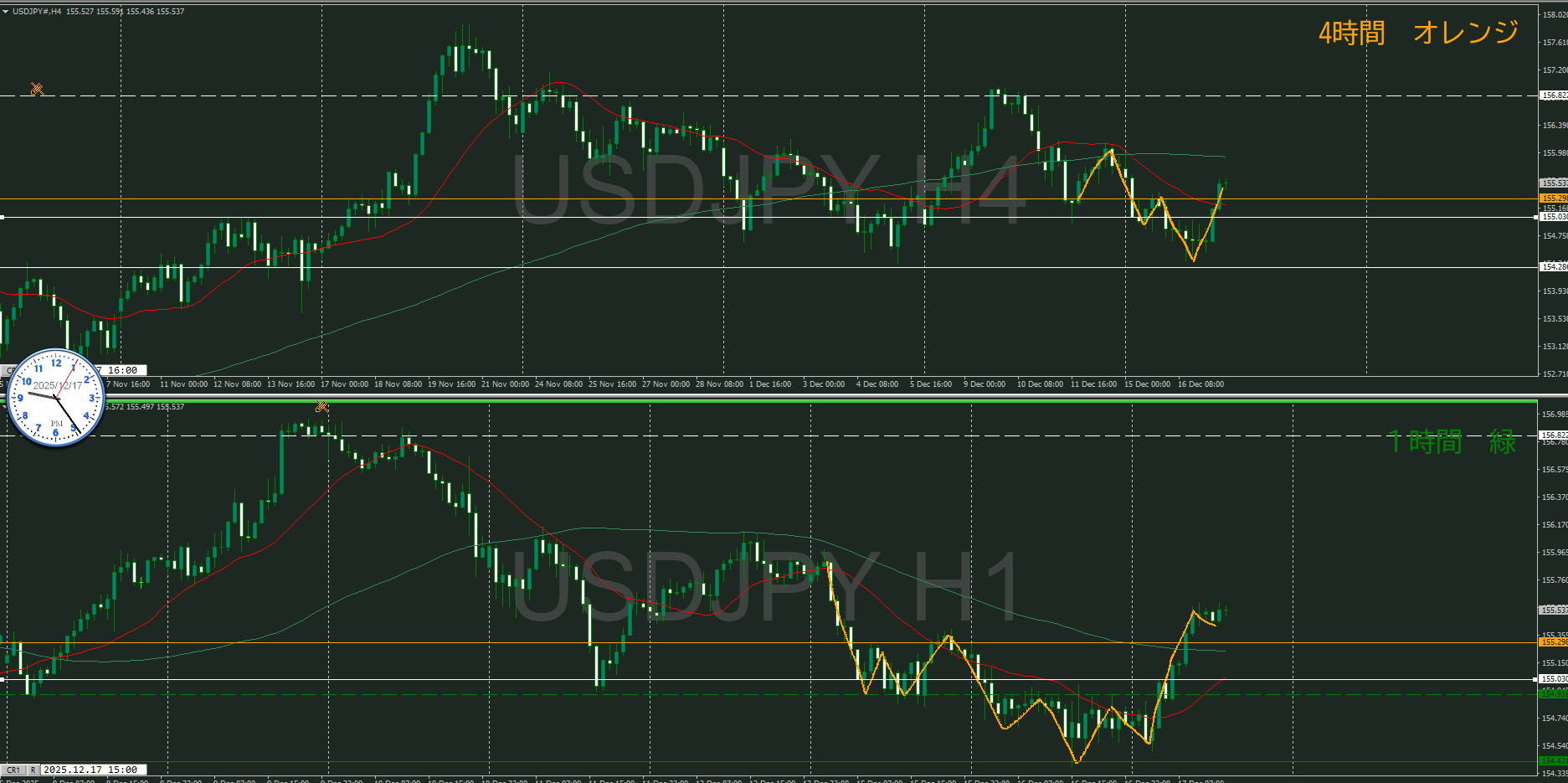
Task: Click the 154.28 horizontal line label in H4 chart
Action: (1554, 267)
